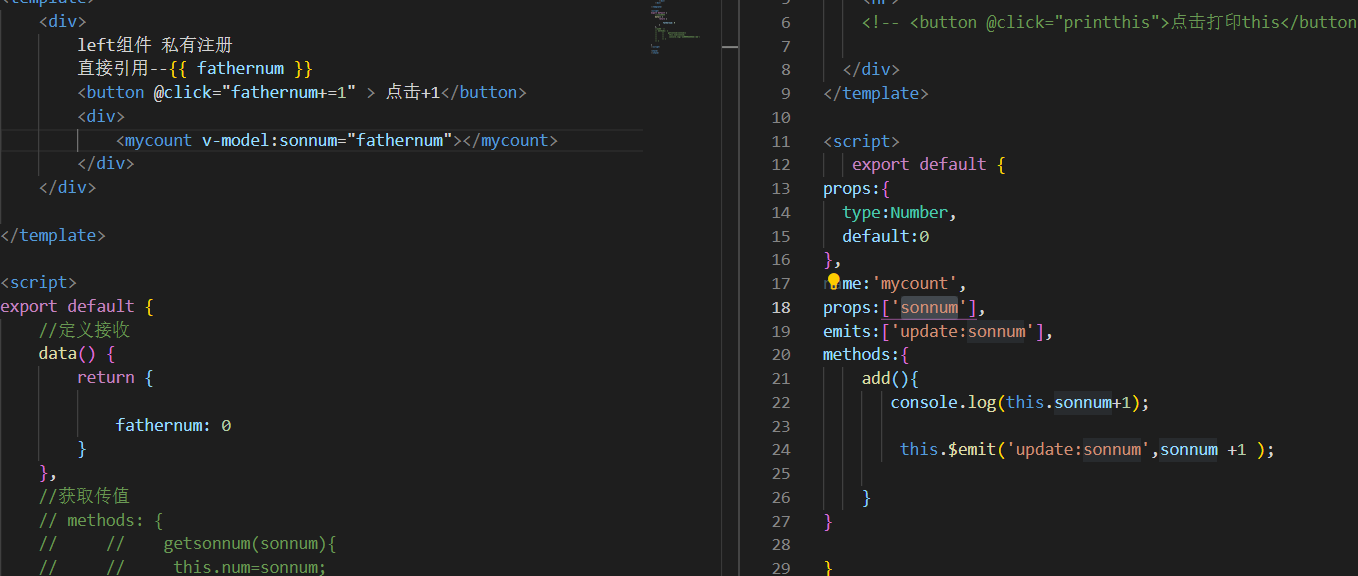Click line number 21 in the right gutter

tap(781, 378)
